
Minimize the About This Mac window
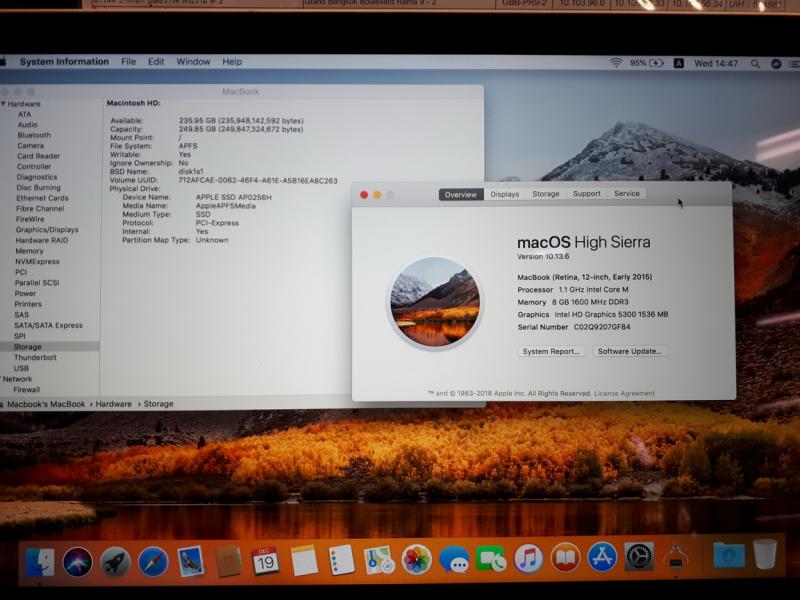[x=377, y=195]
